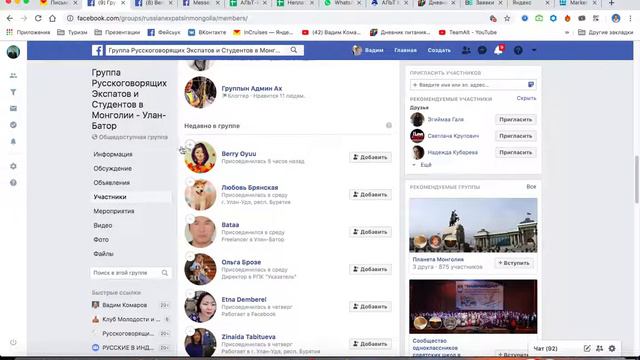Image resolution: width=640 pixels, height=360 pixels.
Task: Toggle the small circle on Любовь Брянская avatar
Action: point(190,182)
